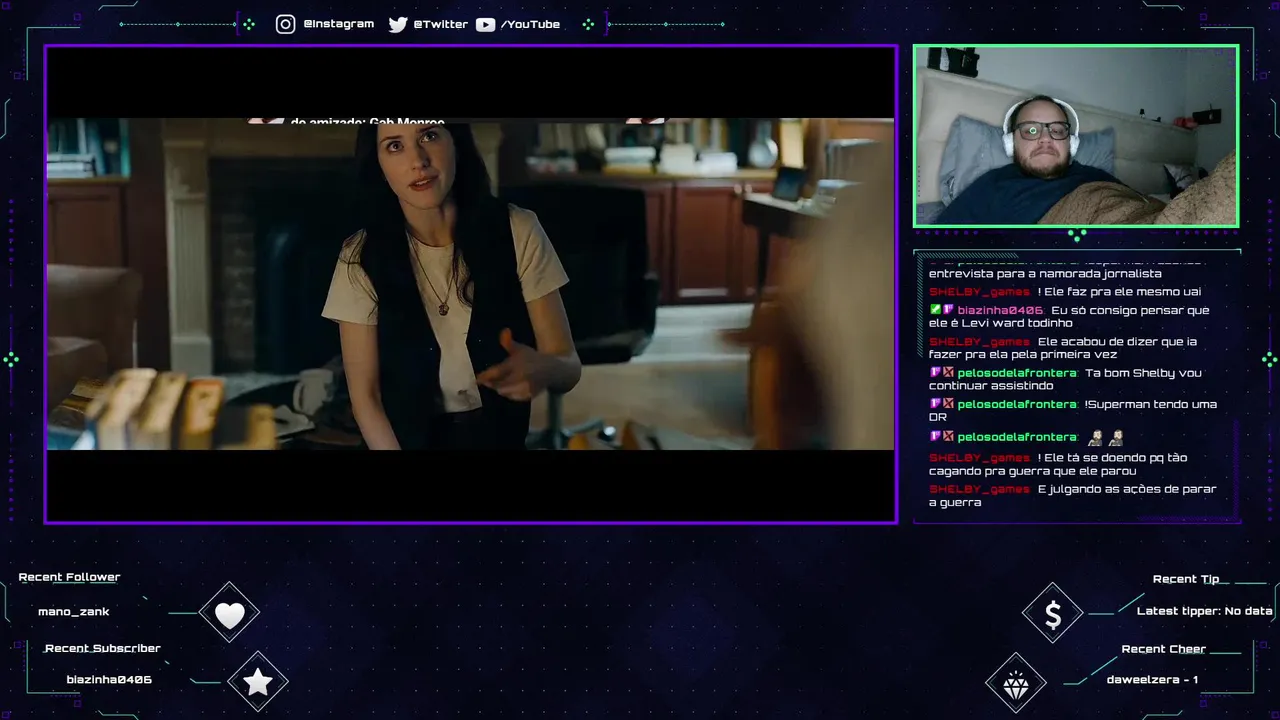Click the diamond icon beside Recent Cheer
The height and width of the screenshot is (720, 1280).
(x=1016, y=684)
